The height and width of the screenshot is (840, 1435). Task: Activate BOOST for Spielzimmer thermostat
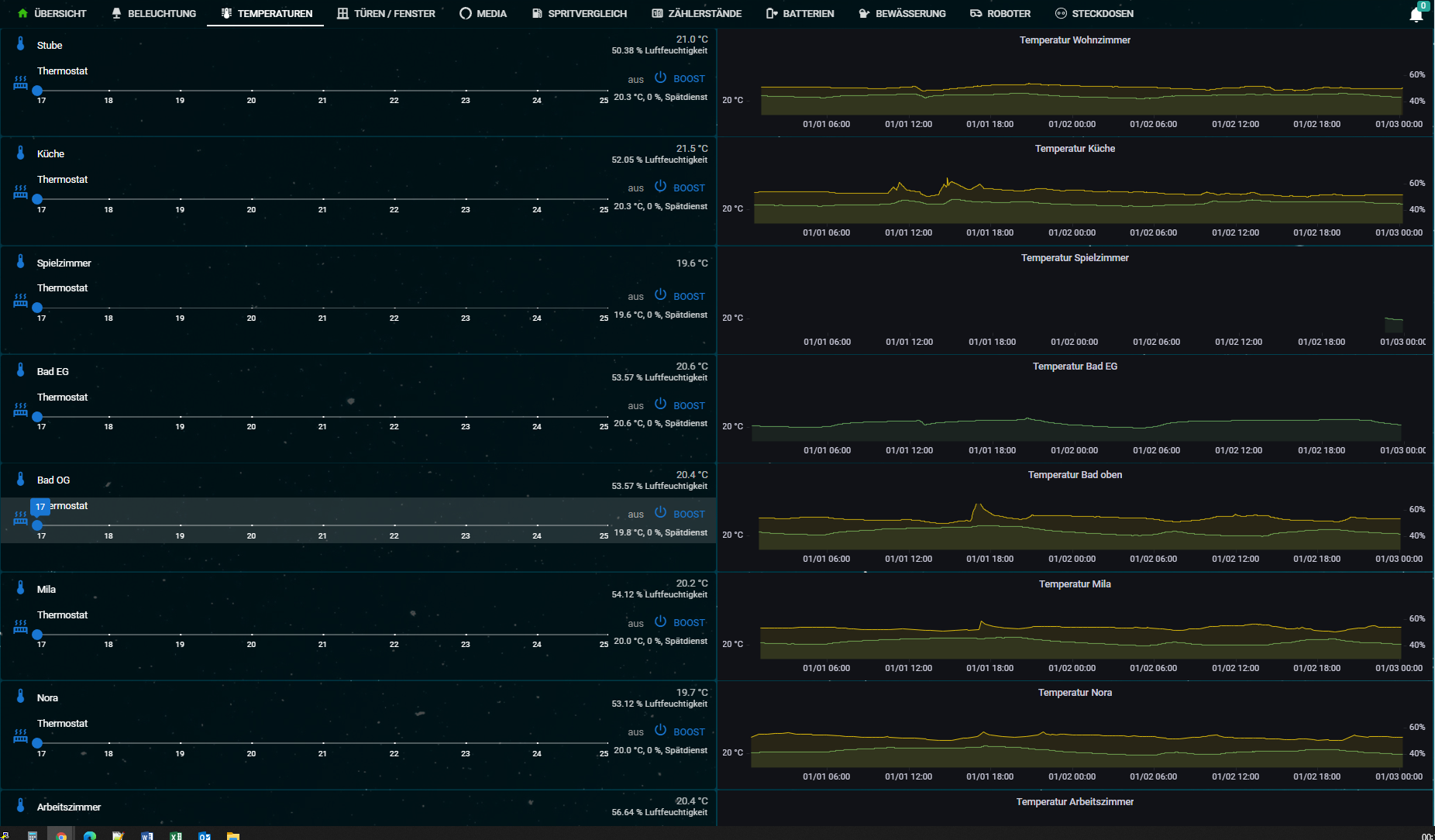[689, 297]
